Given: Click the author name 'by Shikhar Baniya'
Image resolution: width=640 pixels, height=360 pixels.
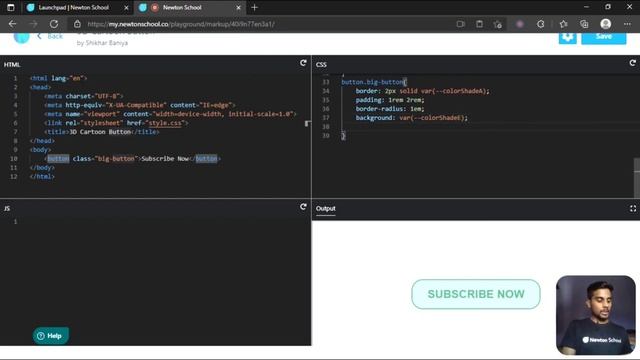Looking at the screenshot, I should pyautogui.click(x=102, y=43).
